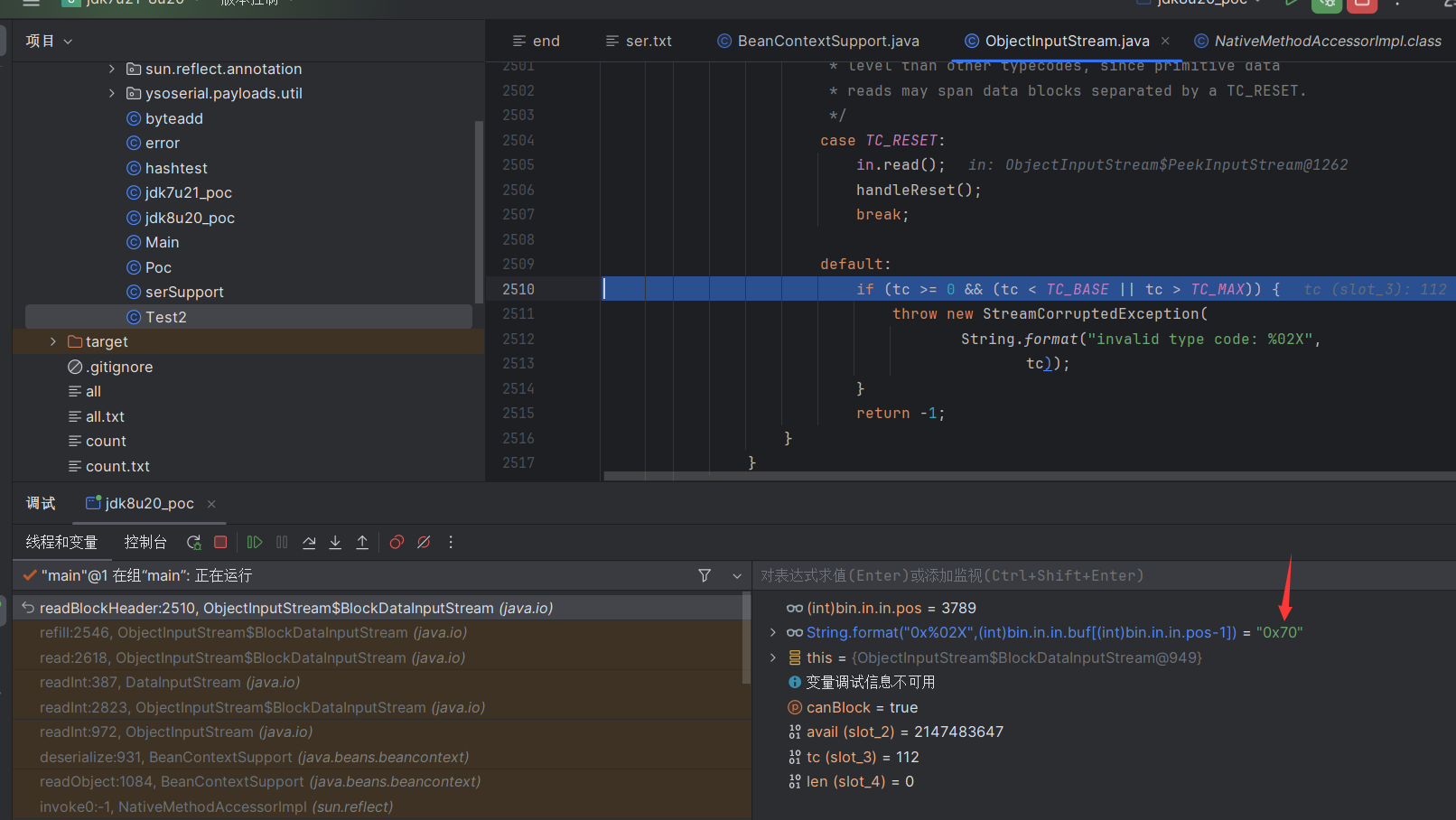The height and width of the screenshot is (820, 1456).
Task: Select the .gitignore file
Action: (121, 367)
